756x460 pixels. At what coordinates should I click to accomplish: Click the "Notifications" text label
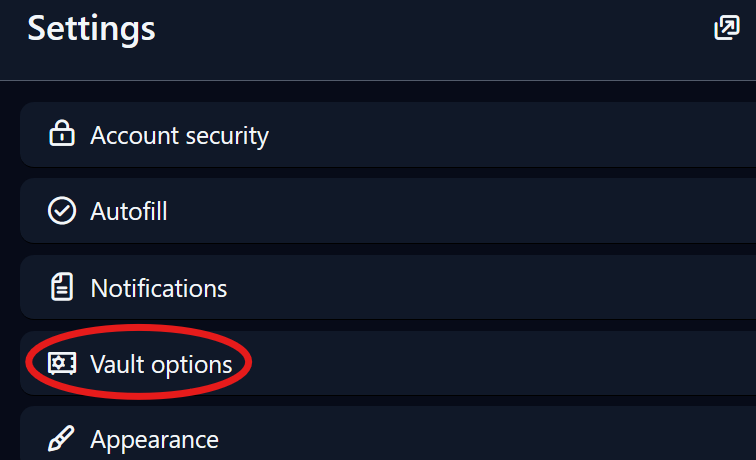[x=159, y=288]
